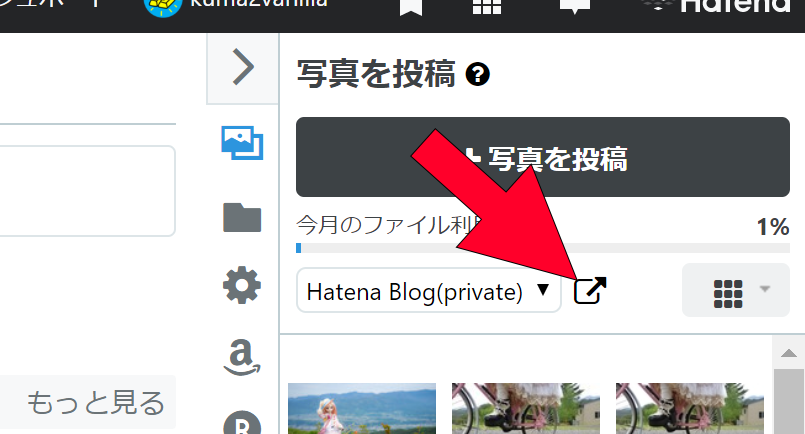Click the file usage progress bar
The height and width of the screenshot is (434, 805).
(543, 248)
